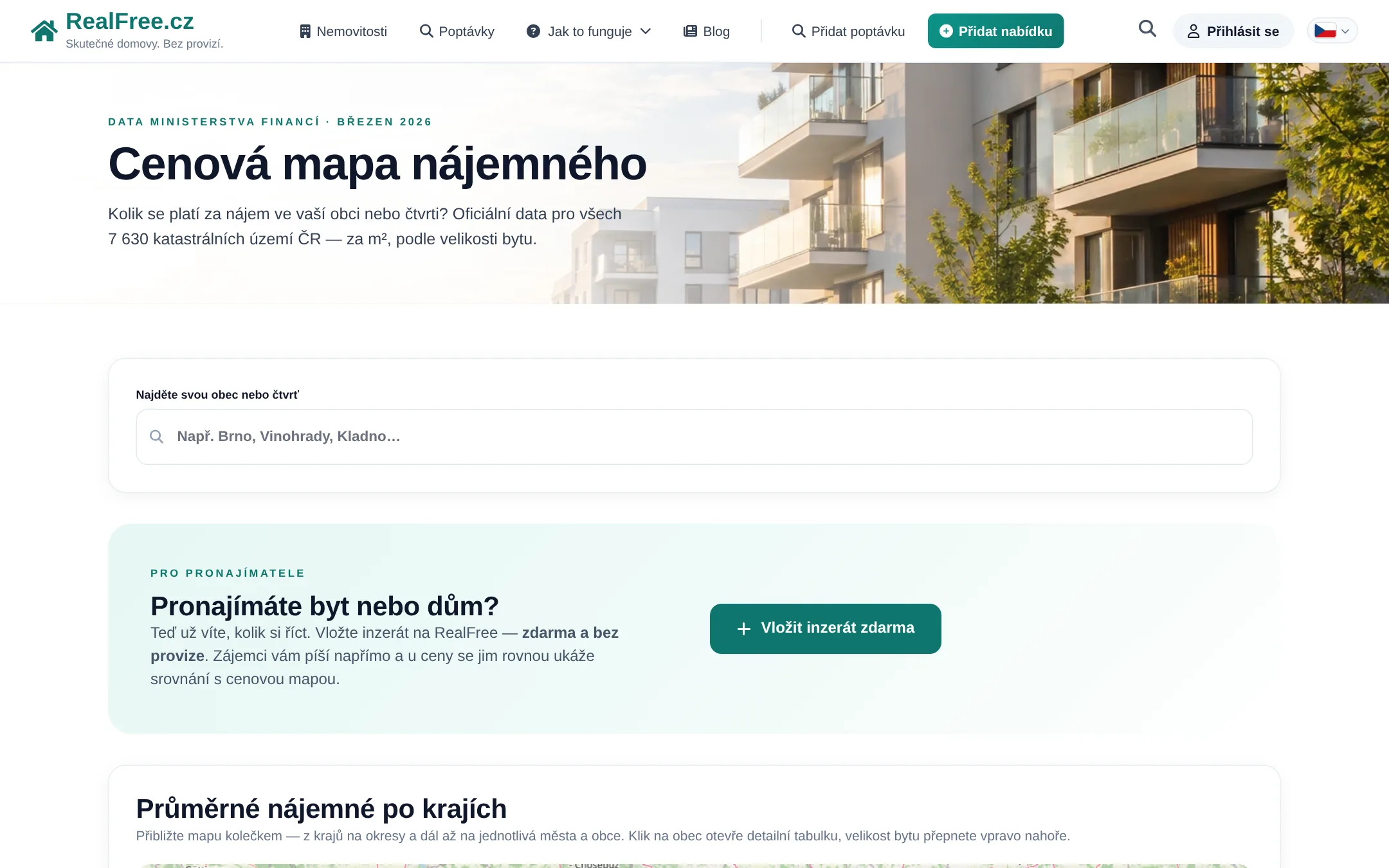Image resolution: width=1389 pixels, height=868 pixels.
Task: Open the Czech flag language selector
Action: (x=1332, y=31)
